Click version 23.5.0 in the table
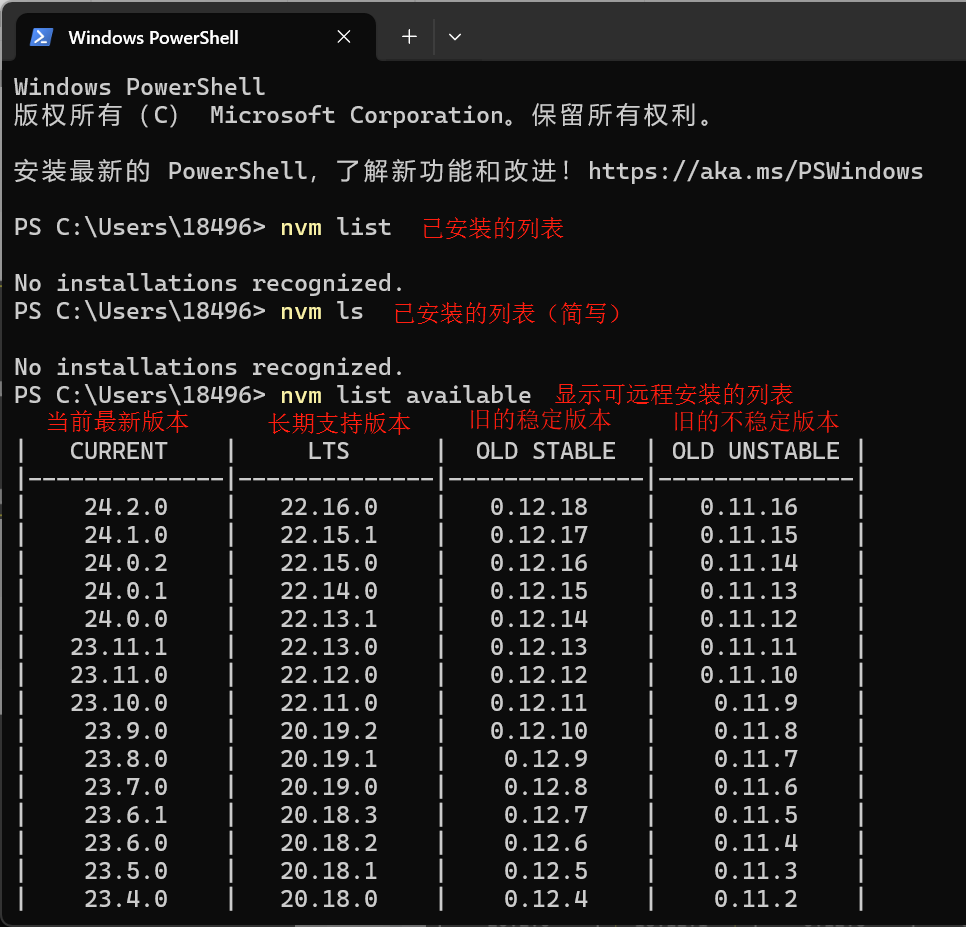966x927 pixels. (126, 871)
